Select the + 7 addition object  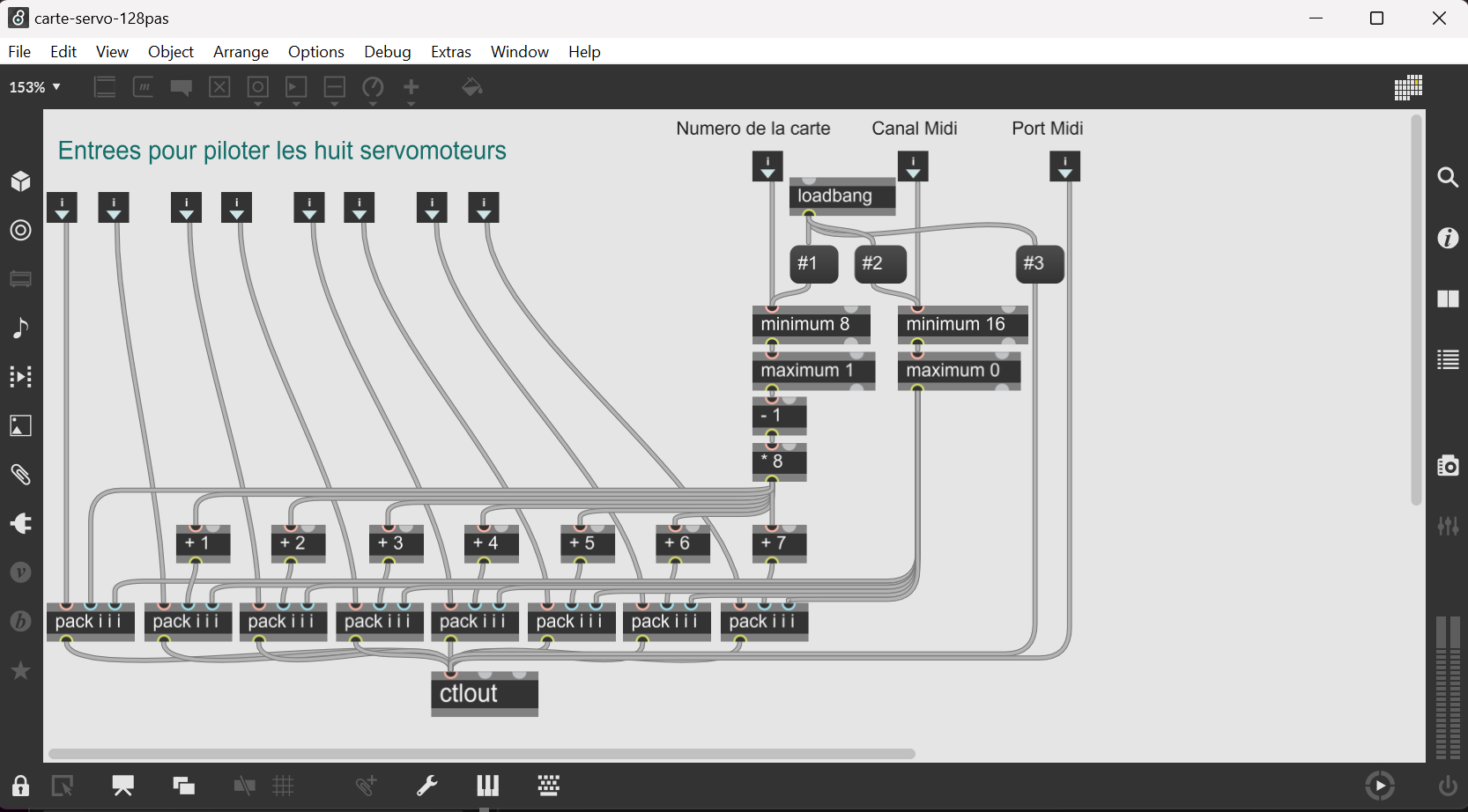point(780,543)
